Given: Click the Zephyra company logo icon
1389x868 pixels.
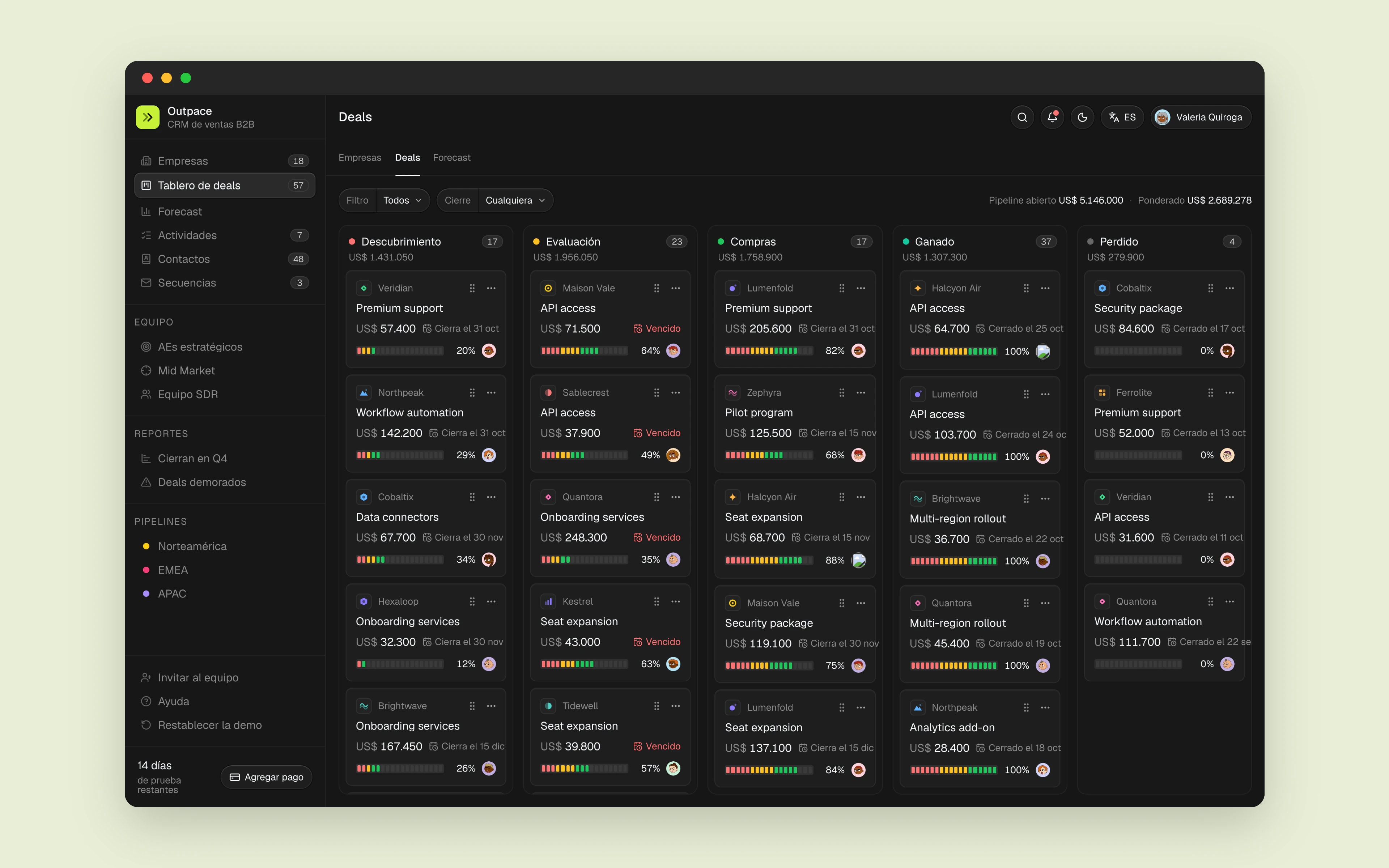Looking at the screenshot, I should point(733,393).
